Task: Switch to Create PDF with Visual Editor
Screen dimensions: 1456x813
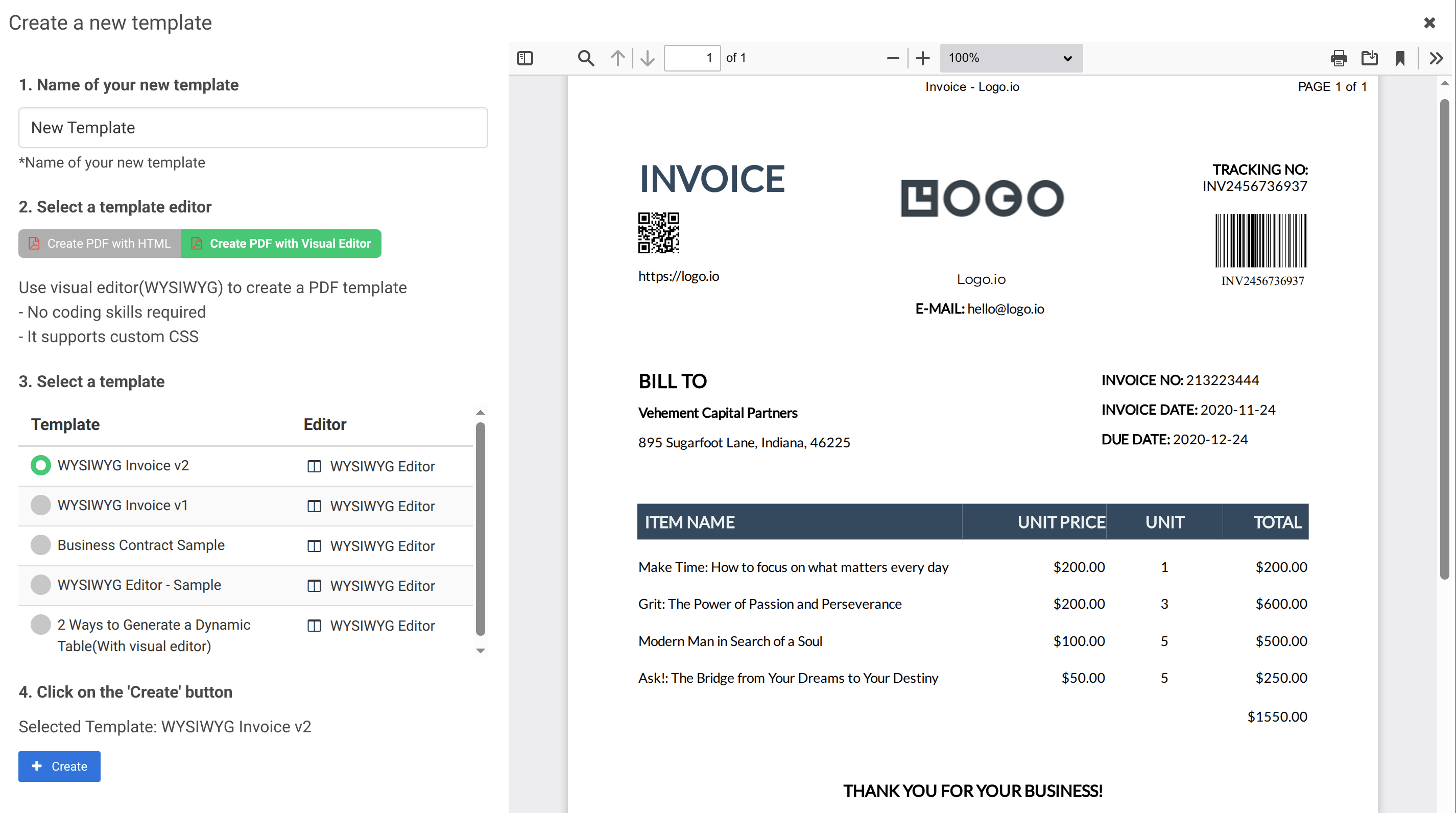Action: point(281,243)
